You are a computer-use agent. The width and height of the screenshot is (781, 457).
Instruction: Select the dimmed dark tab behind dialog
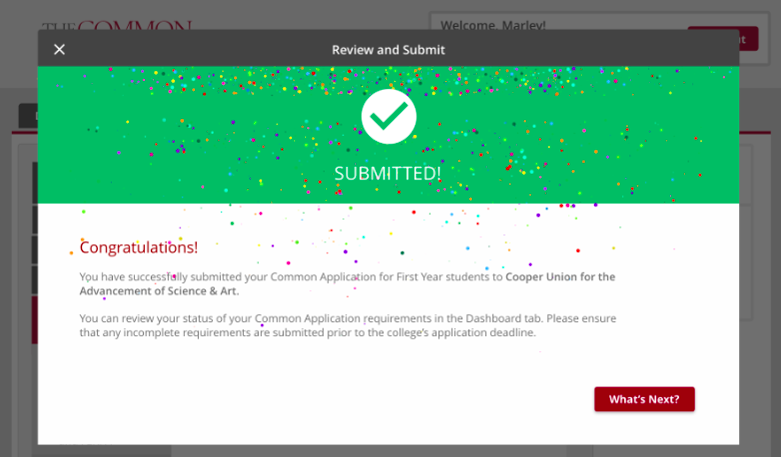(27, 117)
